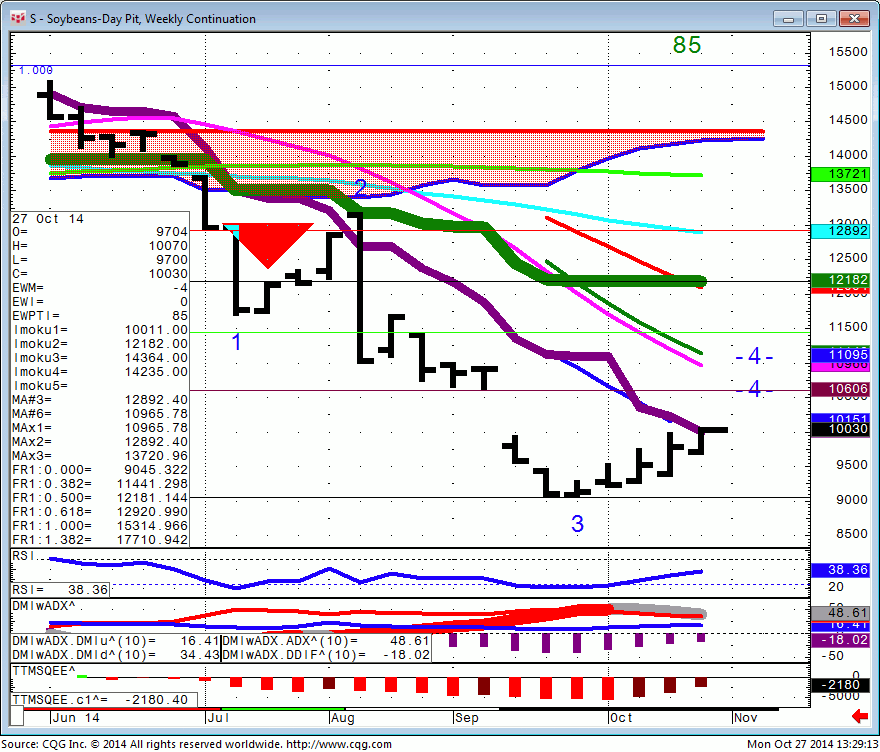Click the H= 10070 high value row

[100, 246]
